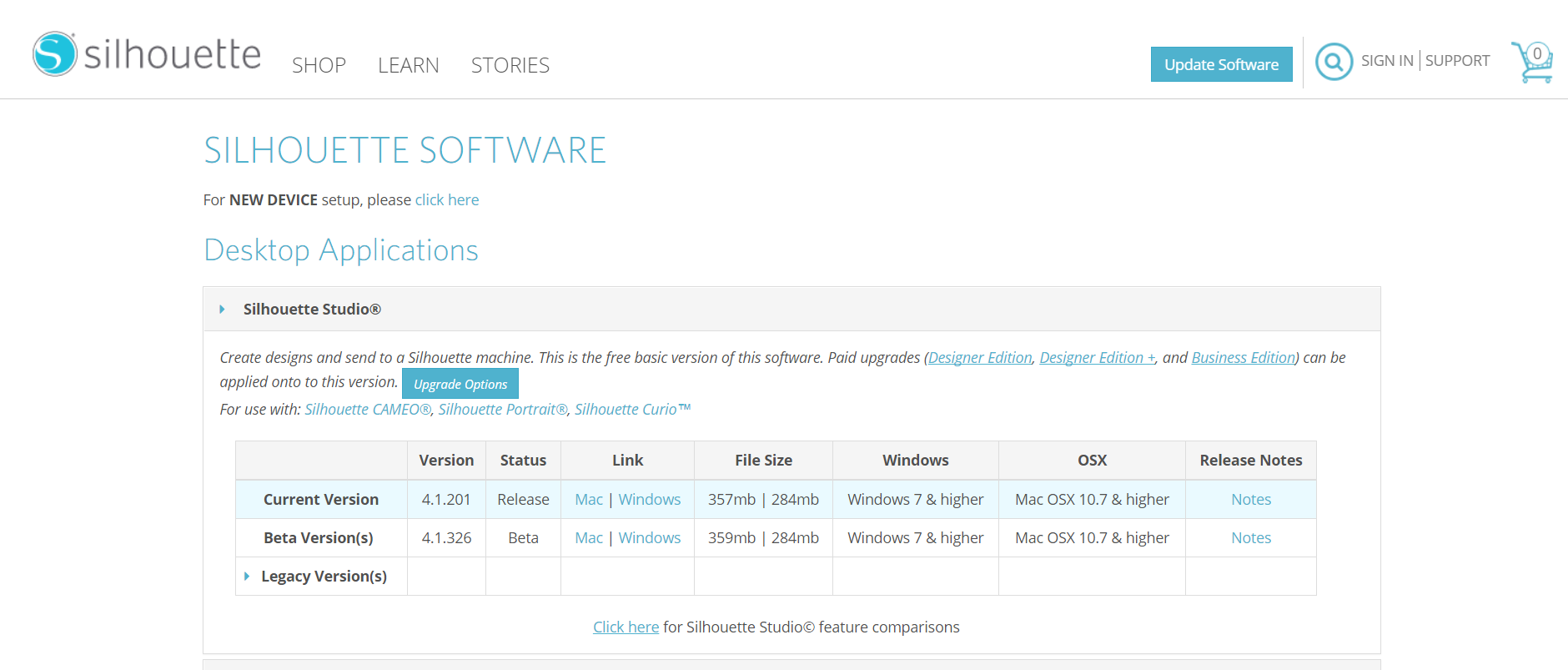The height and width of the screenshot is (670, 1568).
Task: Open the Silhouette Portrait® link
Action: pos(503,410)
